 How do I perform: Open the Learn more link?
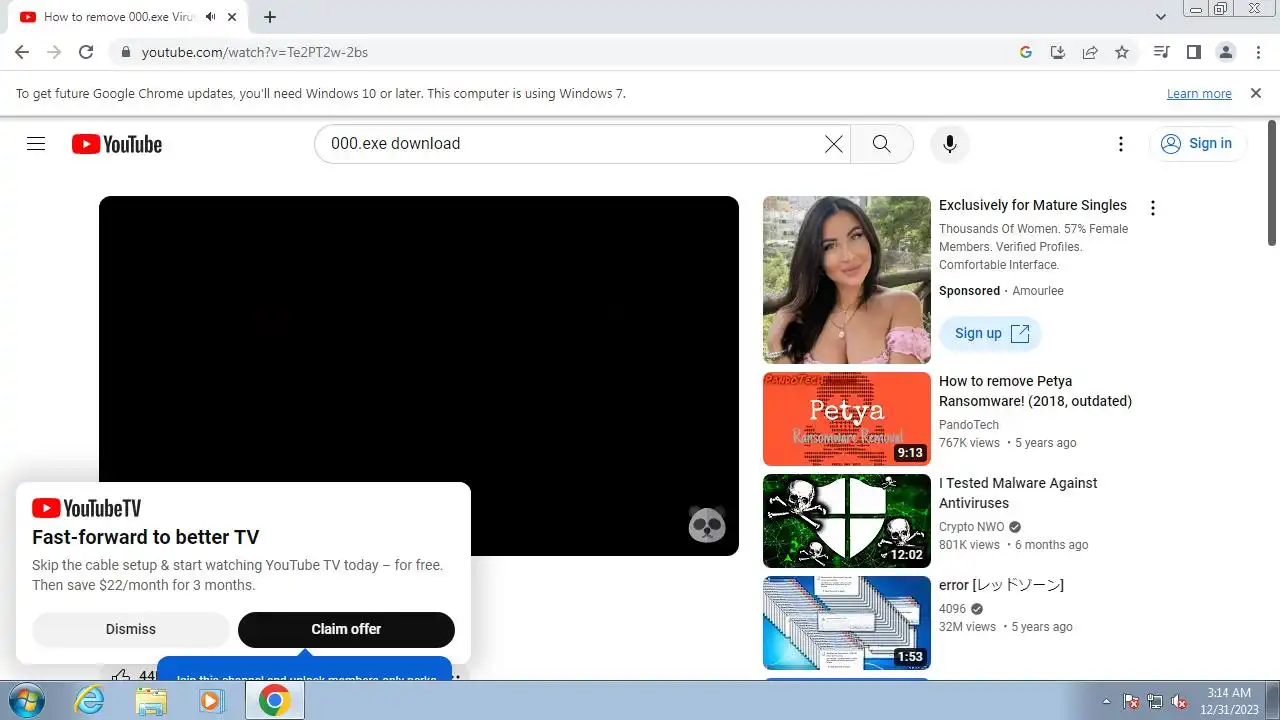[1199, 94]
